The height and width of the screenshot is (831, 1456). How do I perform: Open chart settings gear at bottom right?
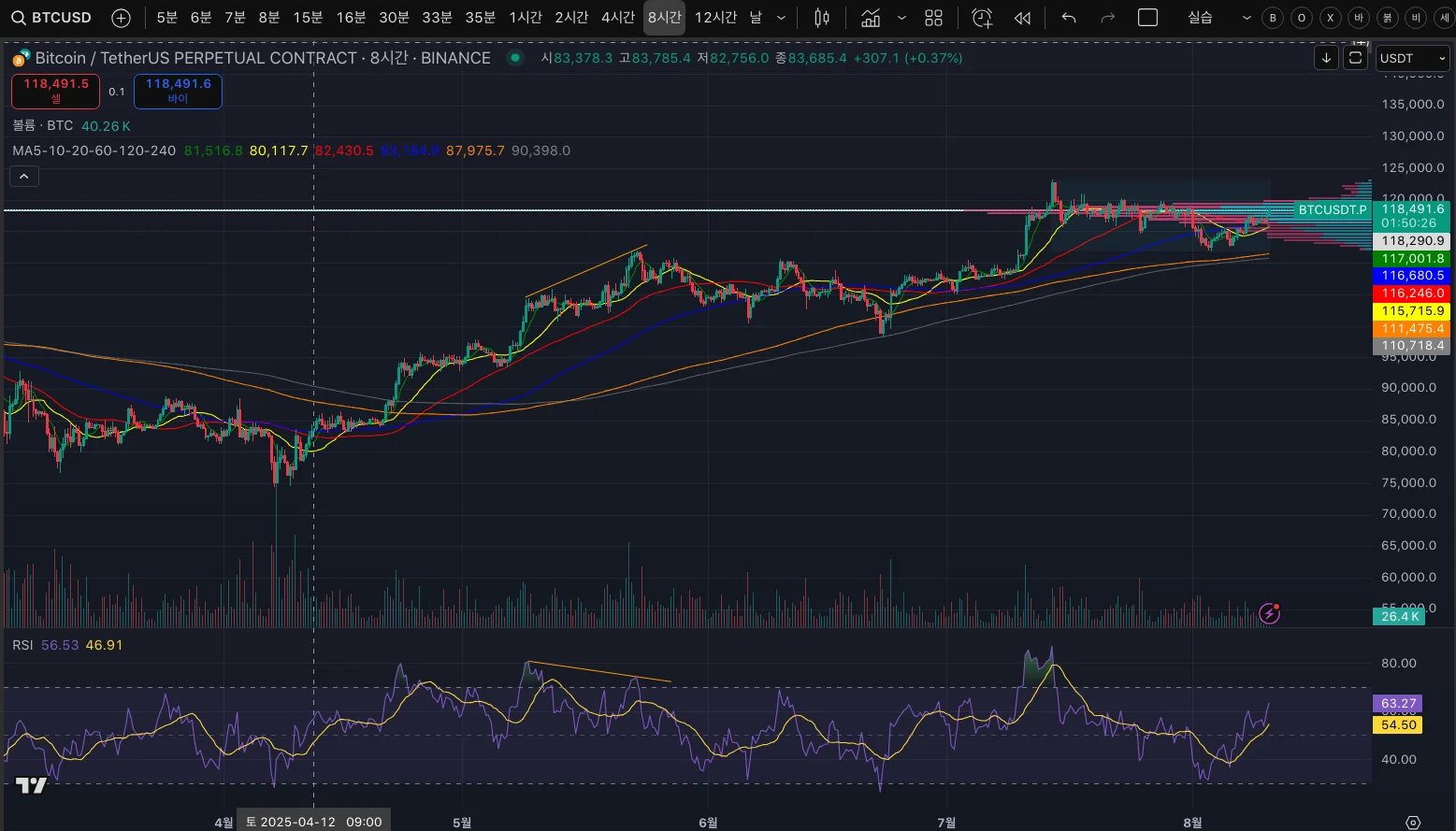click(x=1413, y=822)
